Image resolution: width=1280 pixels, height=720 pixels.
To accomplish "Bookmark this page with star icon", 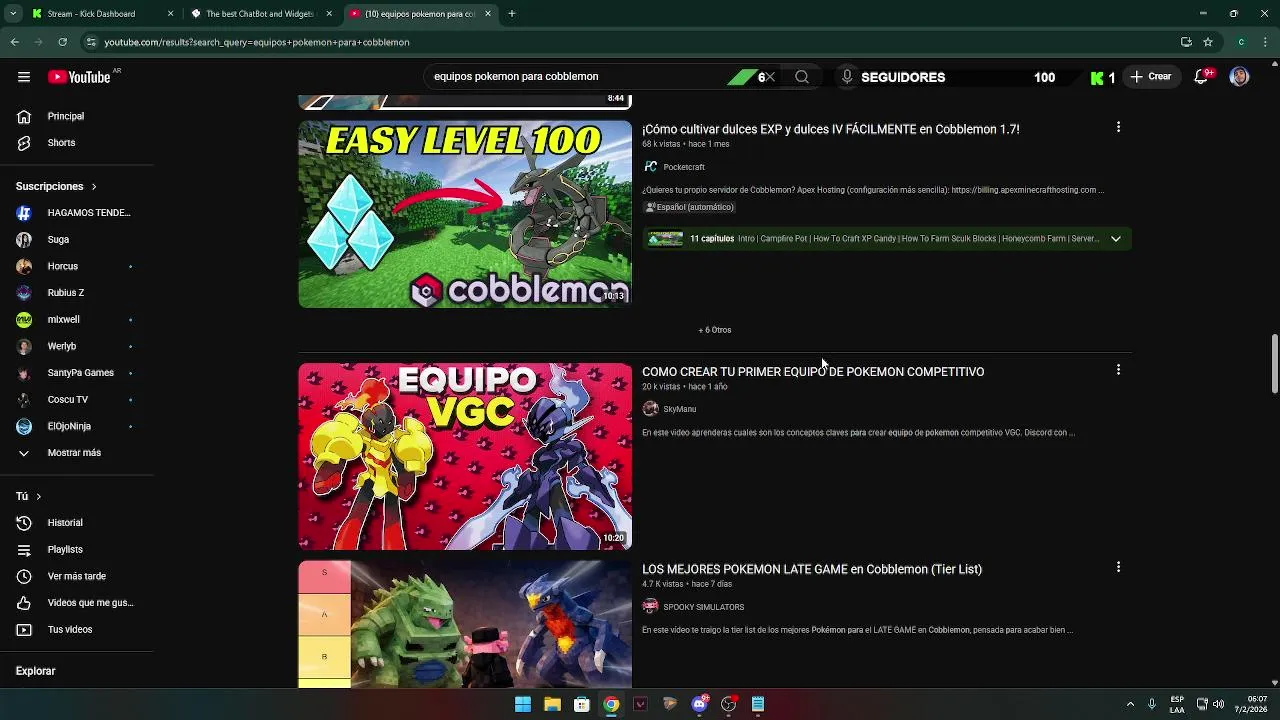I will [1208, 42].
